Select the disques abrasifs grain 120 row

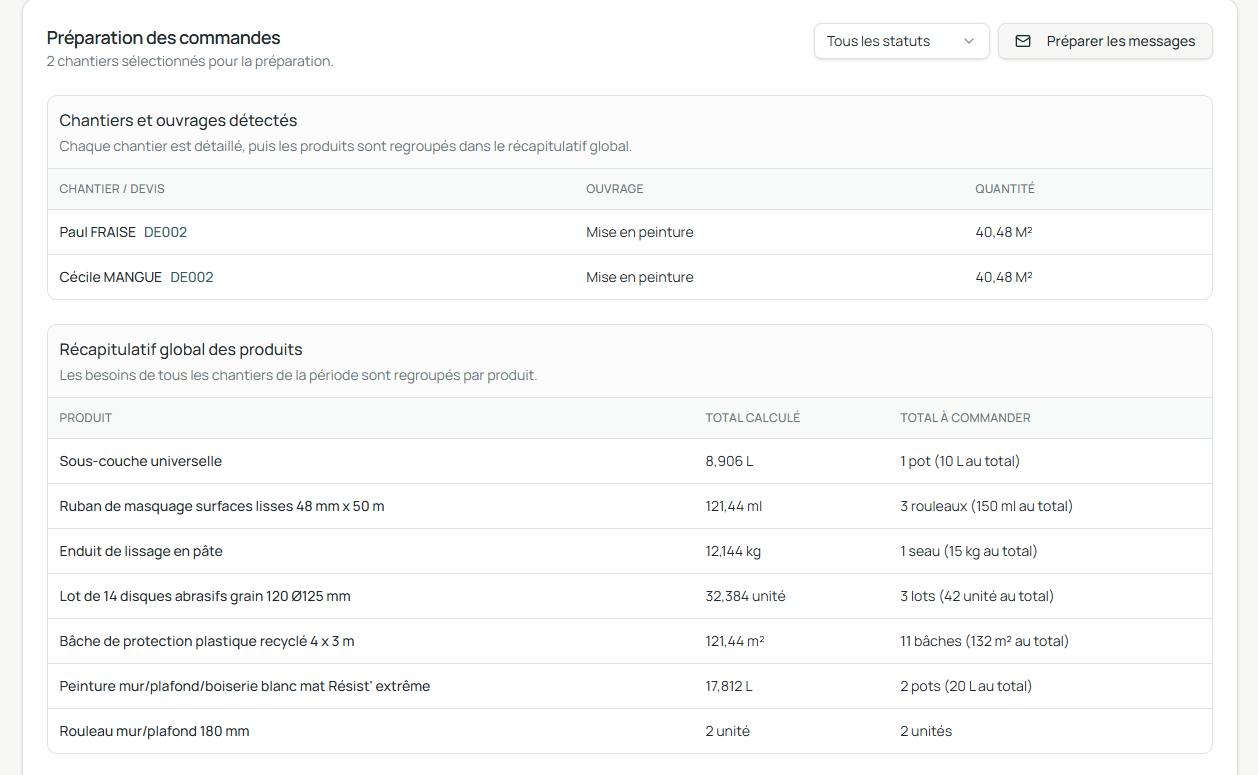(x=630, y=596)
